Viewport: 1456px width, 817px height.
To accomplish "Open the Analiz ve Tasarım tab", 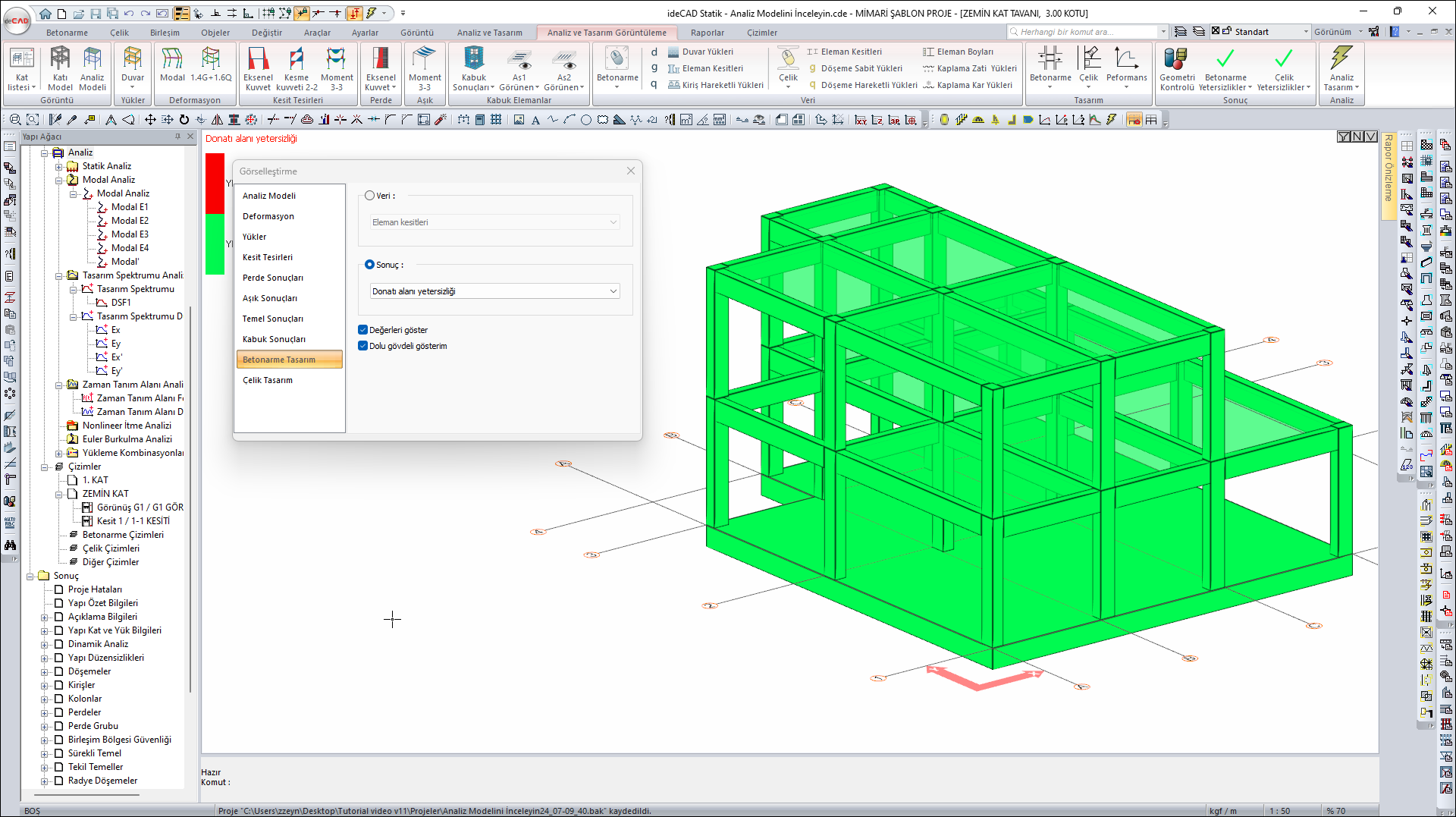I will pyautogui.click(x=489, y=33).
